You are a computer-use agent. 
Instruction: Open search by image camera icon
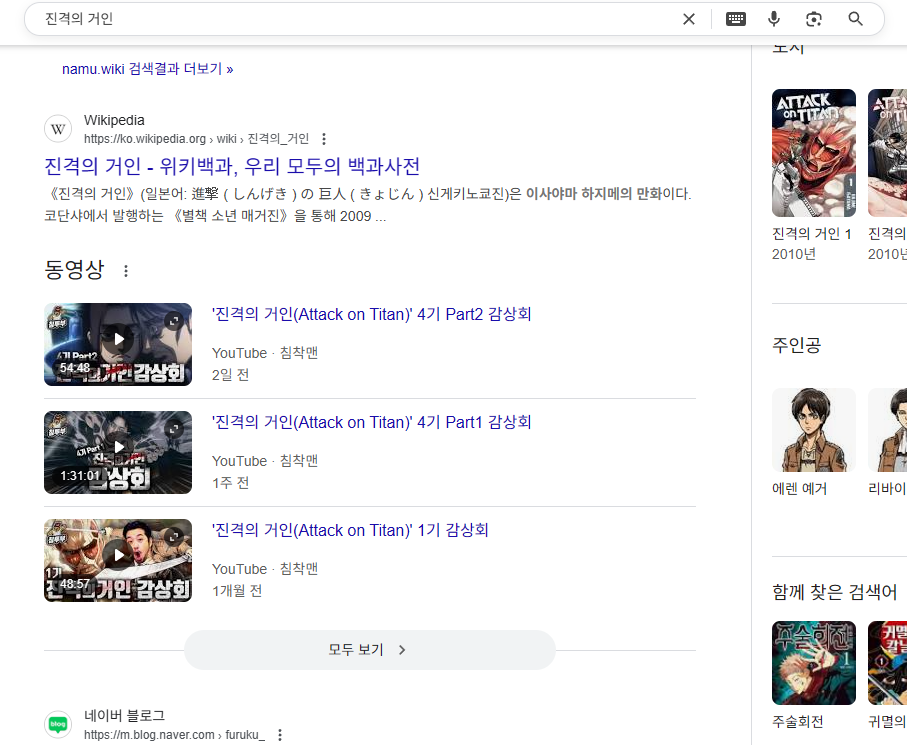(x=813, y=19)
